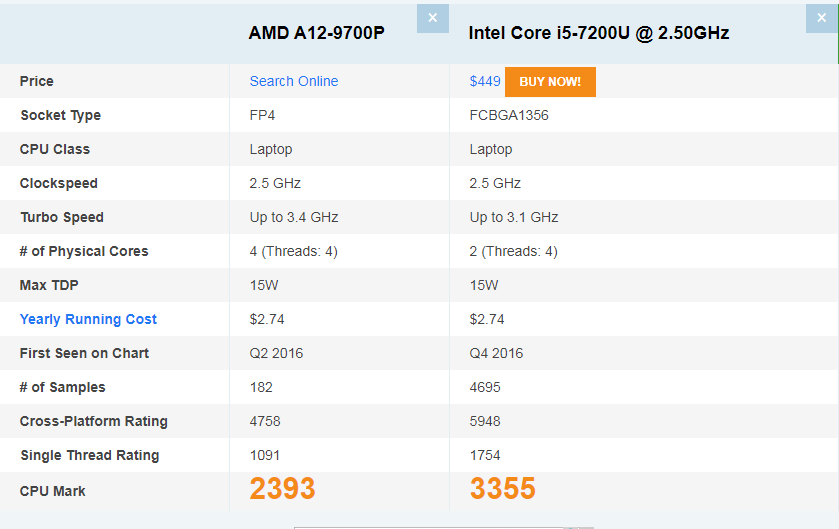Select the Intel Core i5-7200U heading
Screen dimensions: 839x529
599,33
